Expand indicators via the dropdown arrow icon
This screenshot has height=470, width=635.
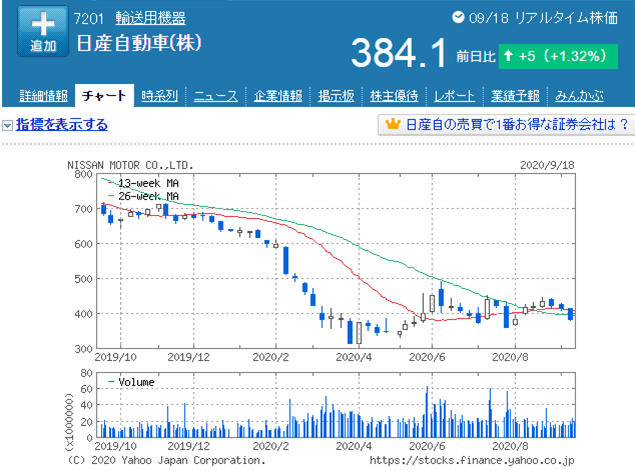pos(7,125)
